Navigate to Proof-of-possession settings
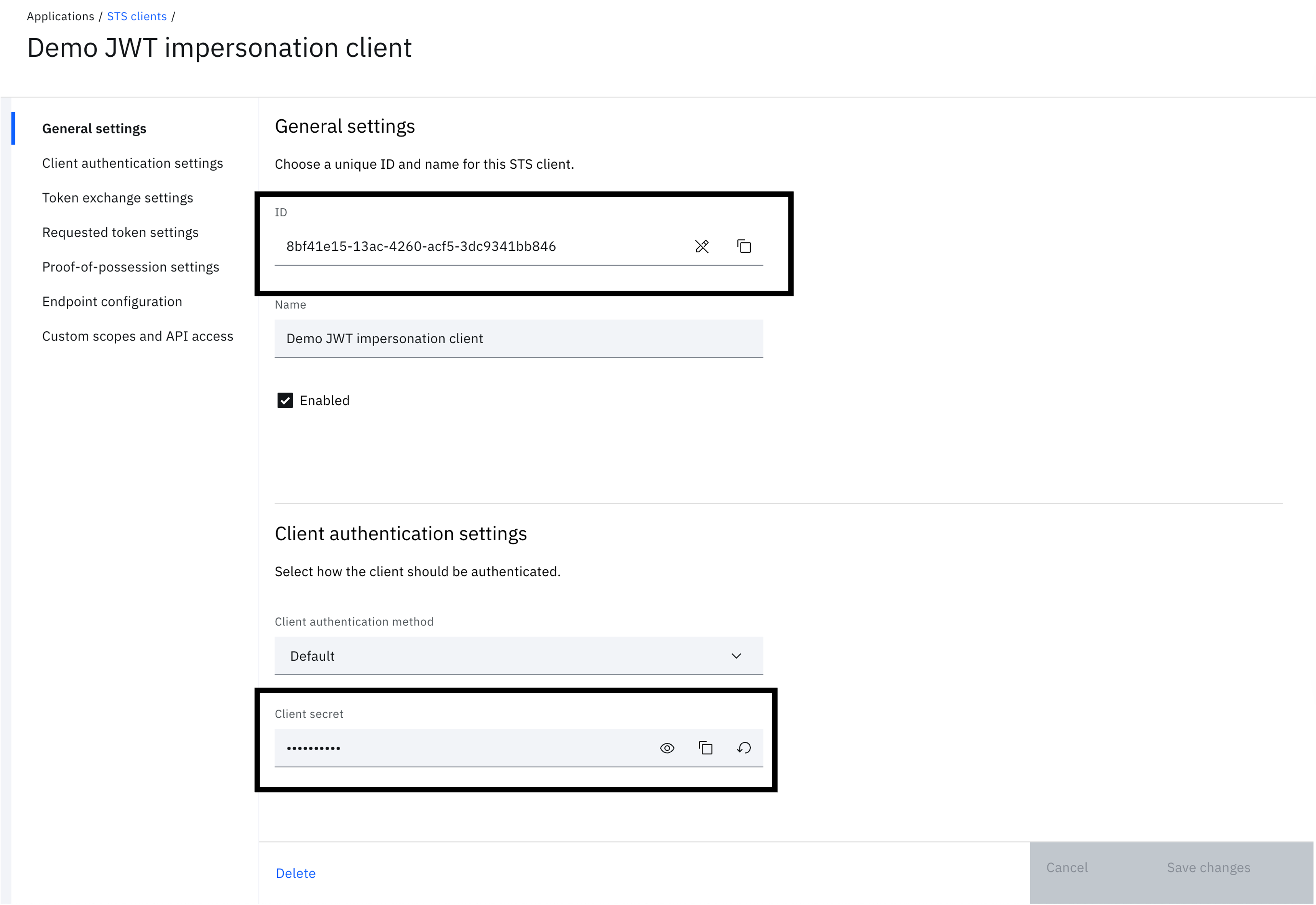Screen dimensions: 1316x905 130,267
